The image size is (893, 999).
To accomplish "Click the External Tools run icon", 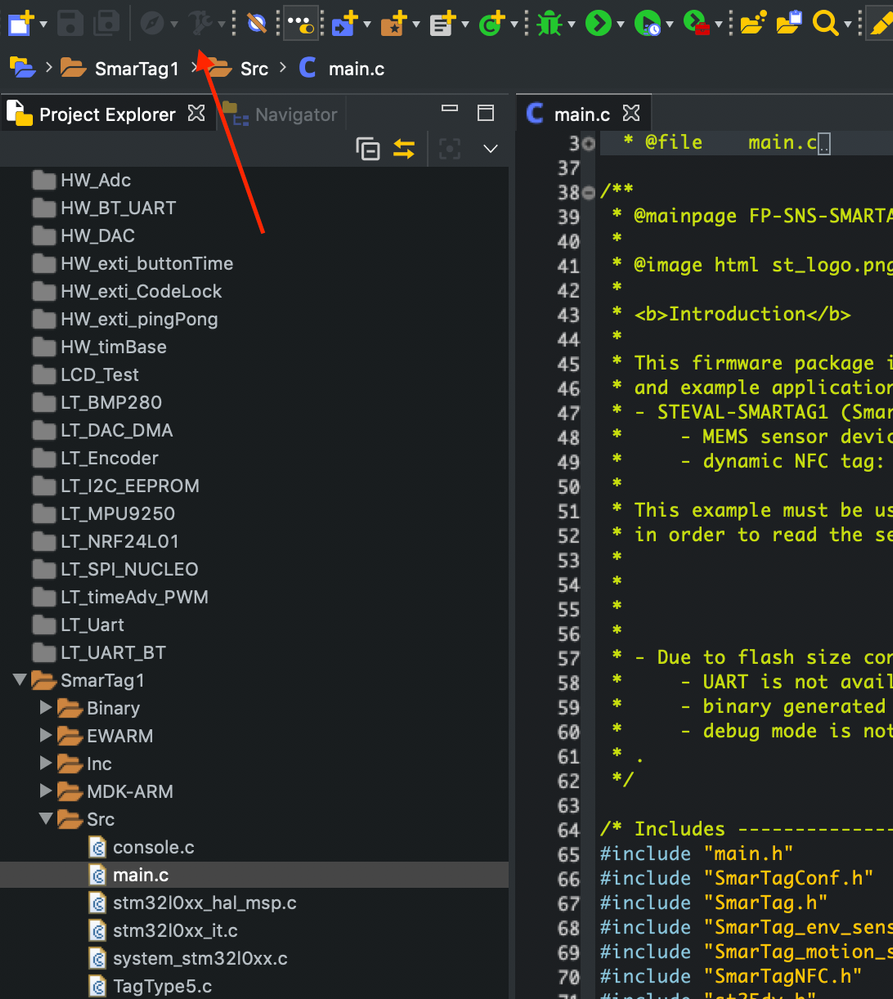I will (x=696, y=24).
